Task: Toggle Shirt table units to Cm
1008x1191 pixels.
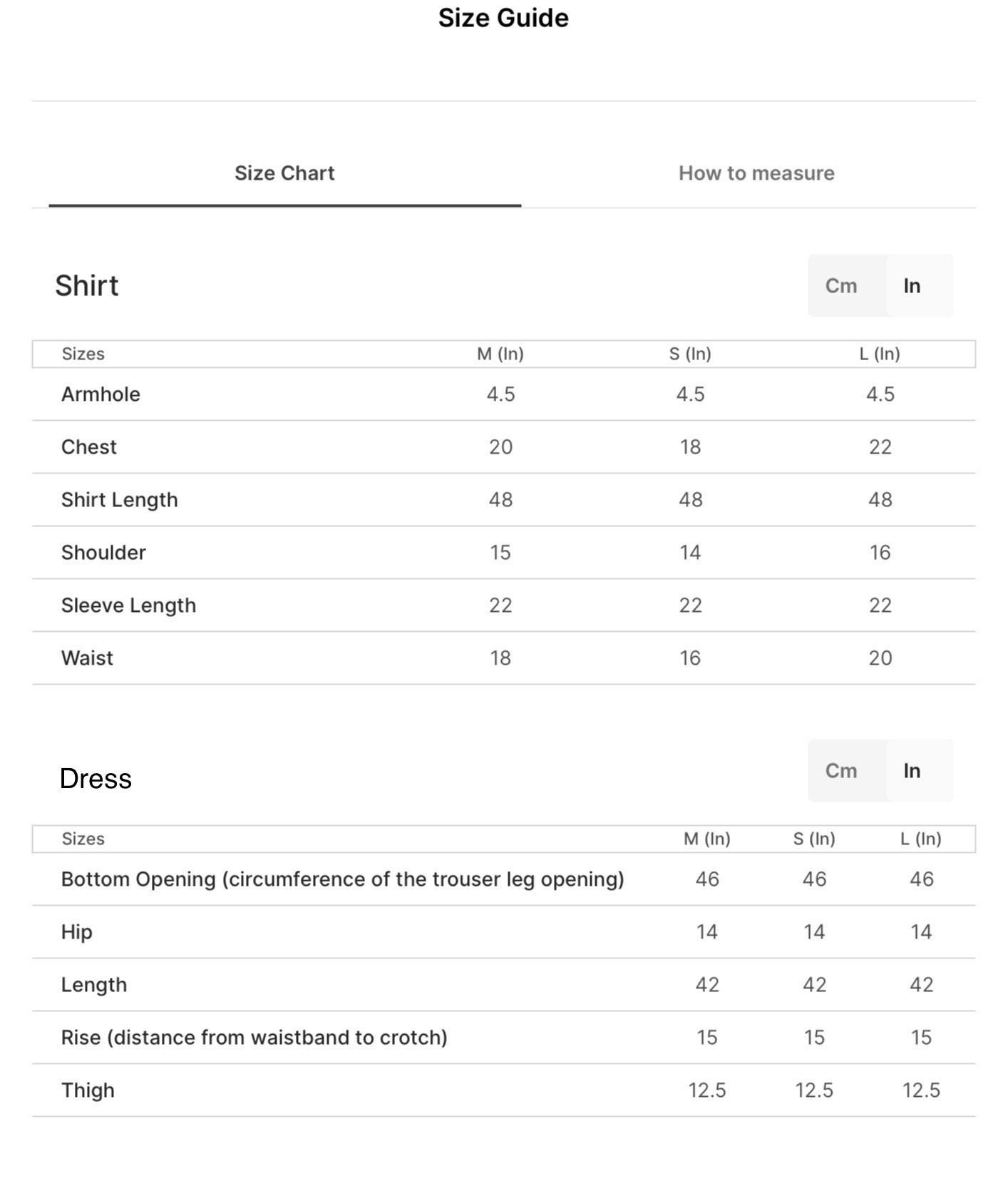Action: pyautogui.click(x=841, y=286)
